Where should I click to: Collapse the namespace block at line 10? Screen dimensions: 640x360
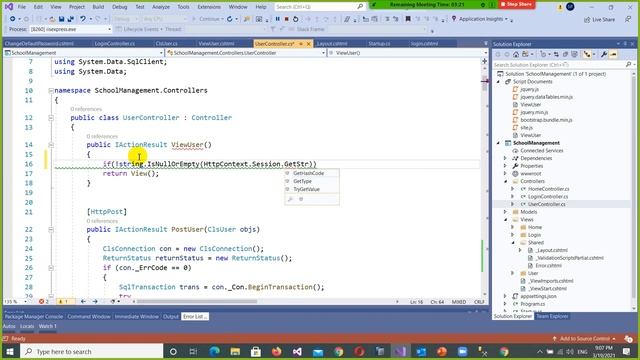coord(51,91)
